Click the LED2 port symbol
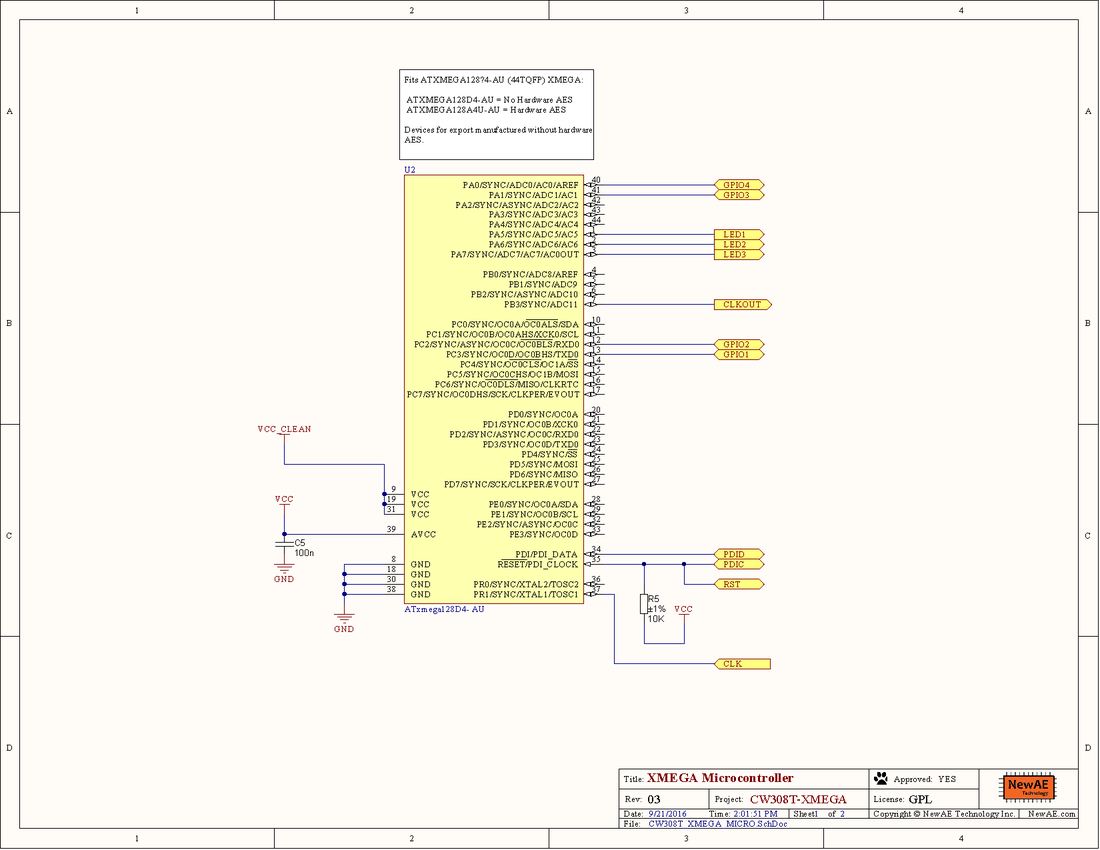The width and height of the screenshot is (1100, 850). [x=736, y=244]
